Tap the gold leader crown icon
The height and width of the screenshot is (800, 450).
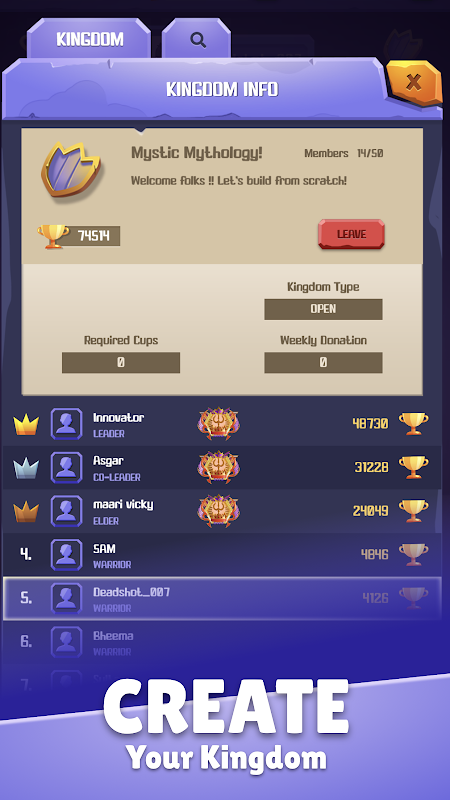click(x=26, y=424)
